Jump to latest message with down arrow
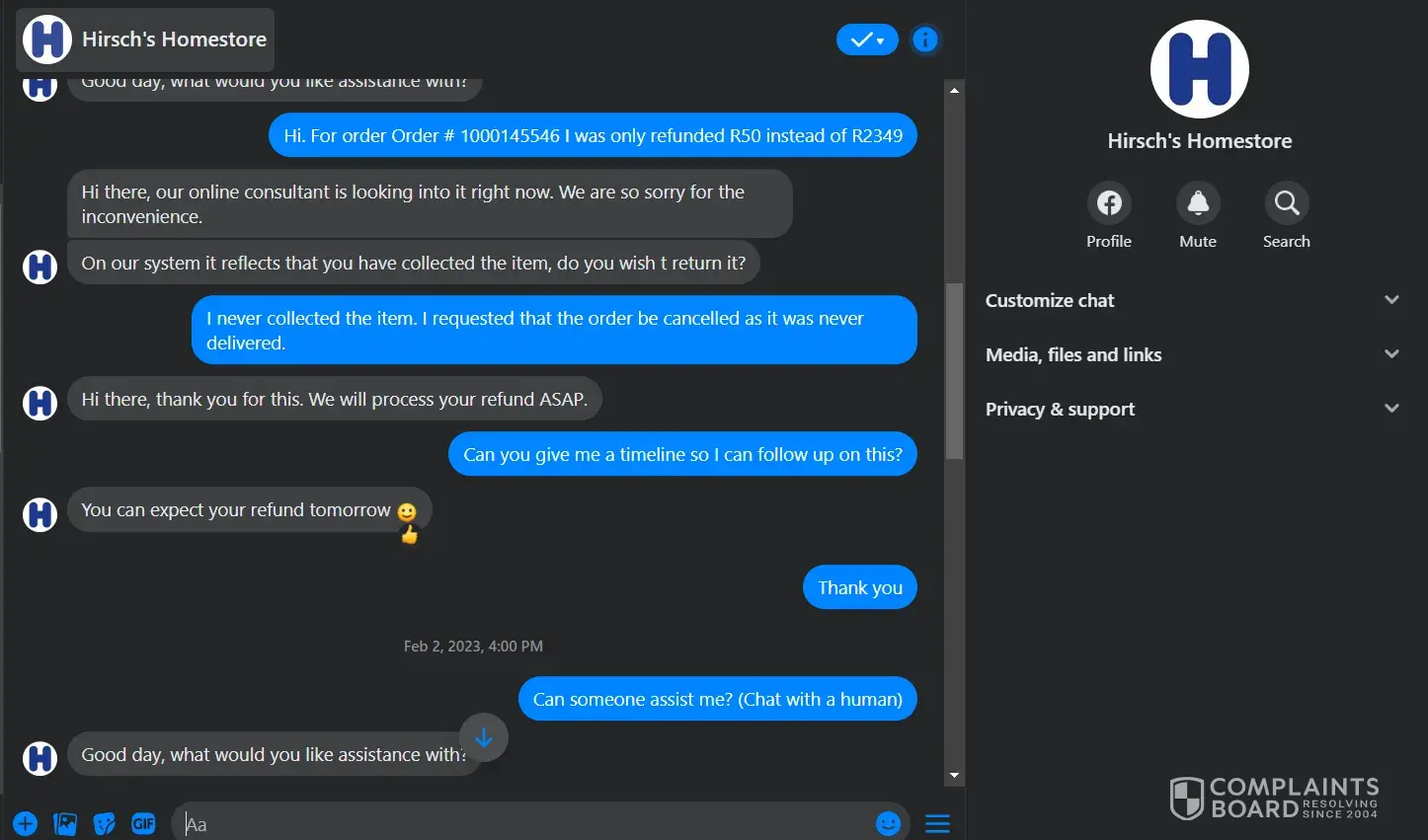The image size is (1428, 840). [x=484, y=737]
